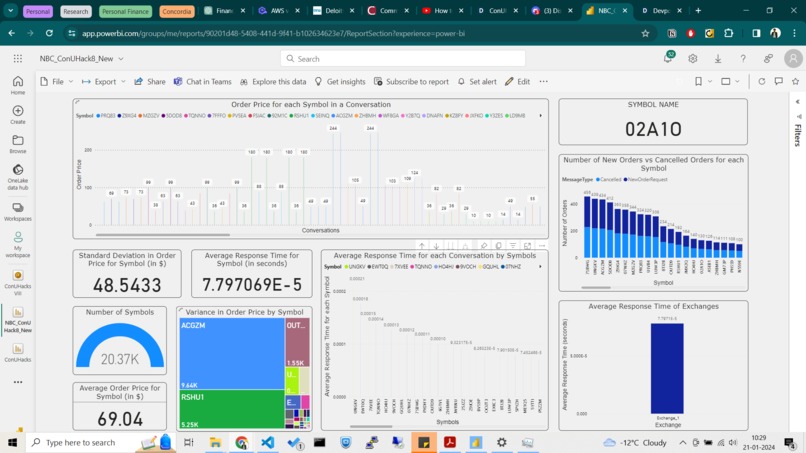Open the help question mark menu

click(743, 59)
